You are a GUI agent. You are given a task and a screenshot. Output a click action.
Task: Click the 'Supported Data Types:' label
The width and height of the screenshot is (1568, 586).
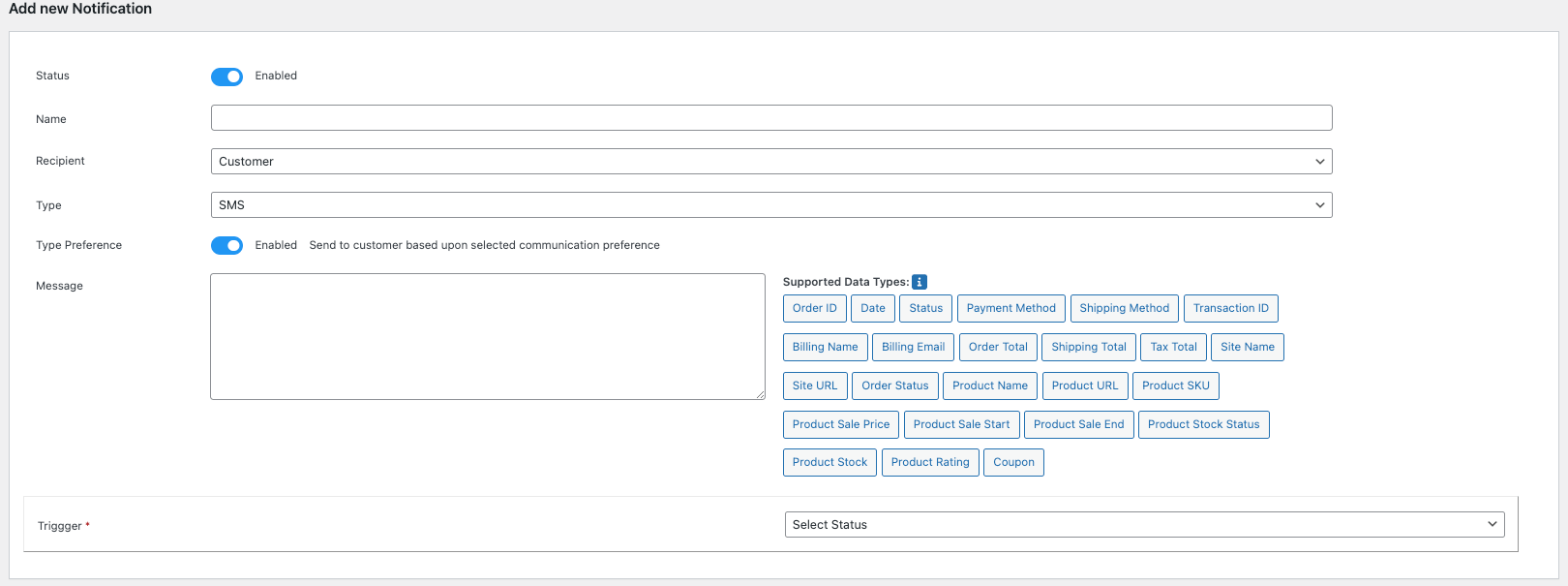[x=846, y=282]
